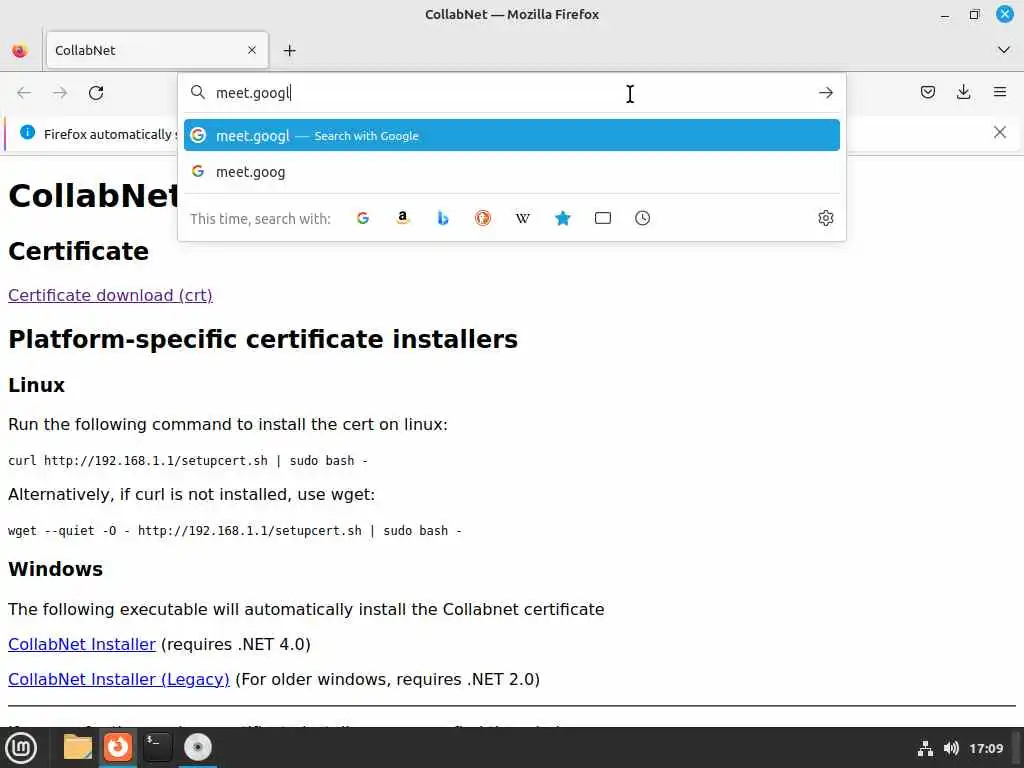Choose the 'meet.goog' suggestion
The width and height of the screenshot is (1024, 768).
pos(511,172)
